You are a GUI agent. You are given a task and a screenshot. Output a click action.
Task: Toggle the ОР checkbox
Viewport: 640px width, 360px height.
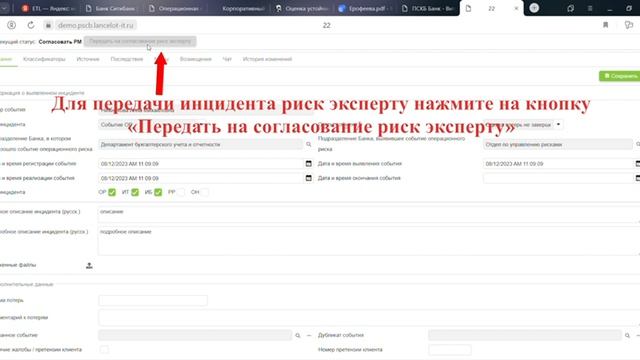point(112,192)
